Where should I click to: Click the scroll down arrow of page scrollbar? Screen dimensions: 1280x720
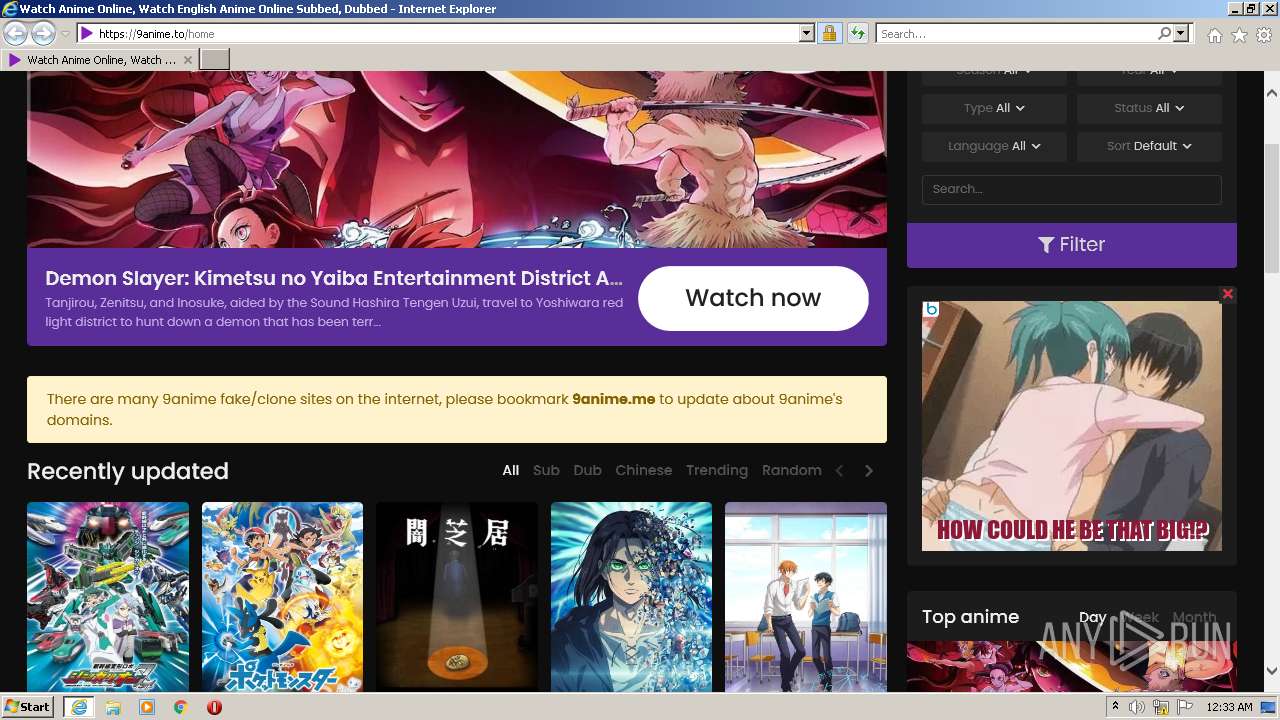(x=1271, y=672)
